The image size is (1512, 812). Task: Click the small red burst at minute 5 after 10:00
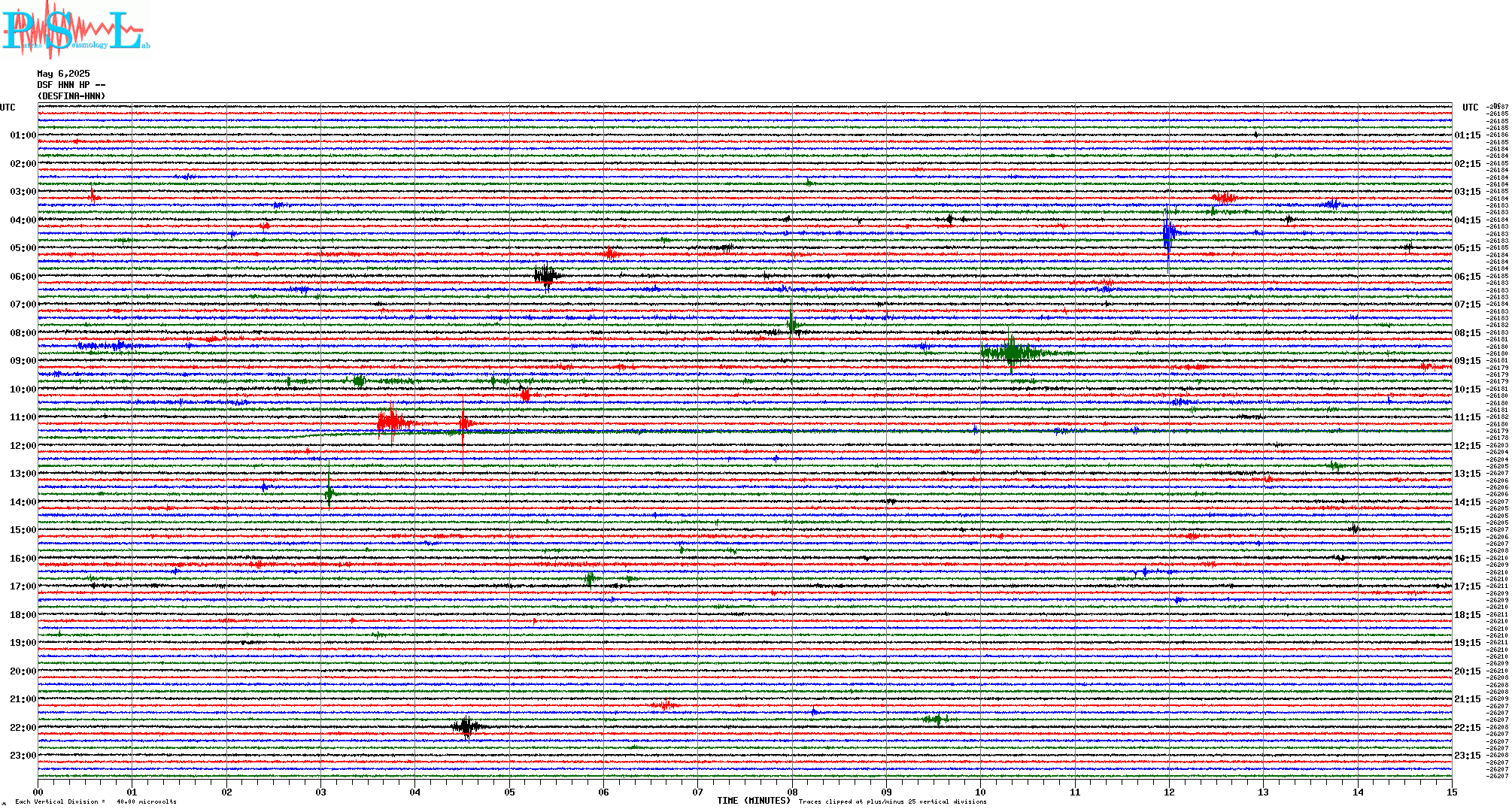(x=525, y=395)
